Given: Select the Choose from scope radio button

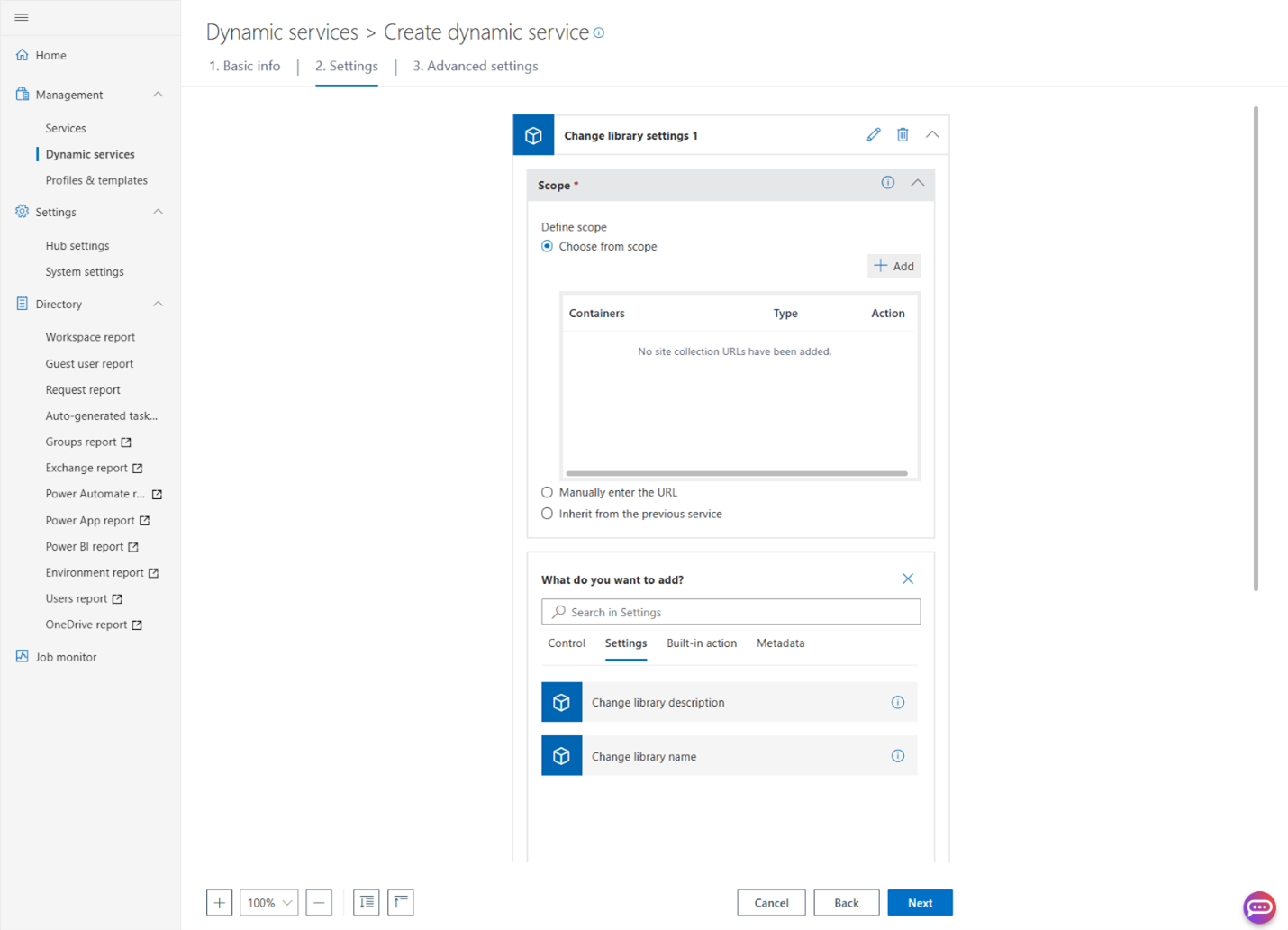Looking at the screenshot, I should click(x=547, y=246).
